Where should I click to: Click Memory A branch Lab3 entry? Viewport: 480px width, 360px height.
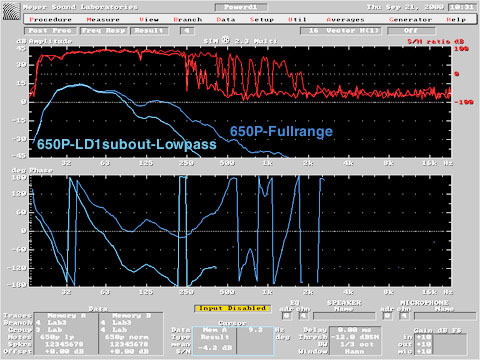pos(57,323)
